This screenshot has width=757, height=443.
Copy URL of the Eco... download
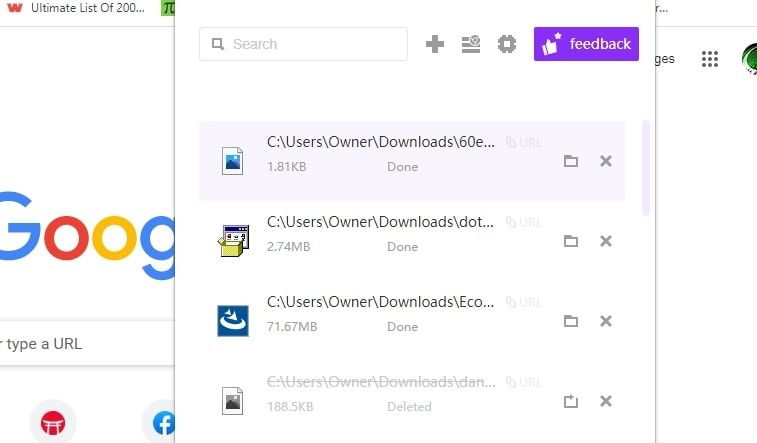coord(523,303)
